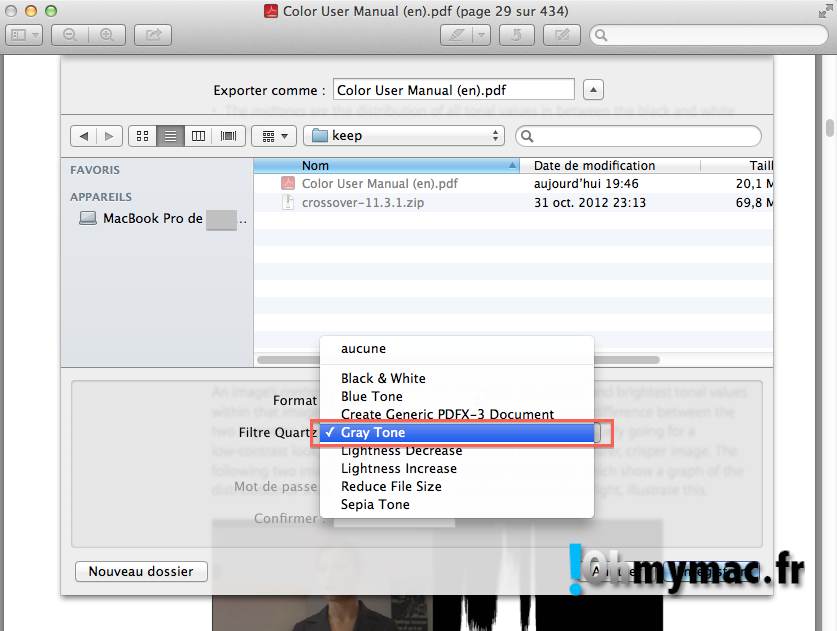This screenshot has height=631, width=837.
Task: Show the edit toolbar via markup icon
Action: [x=562, y=35]
